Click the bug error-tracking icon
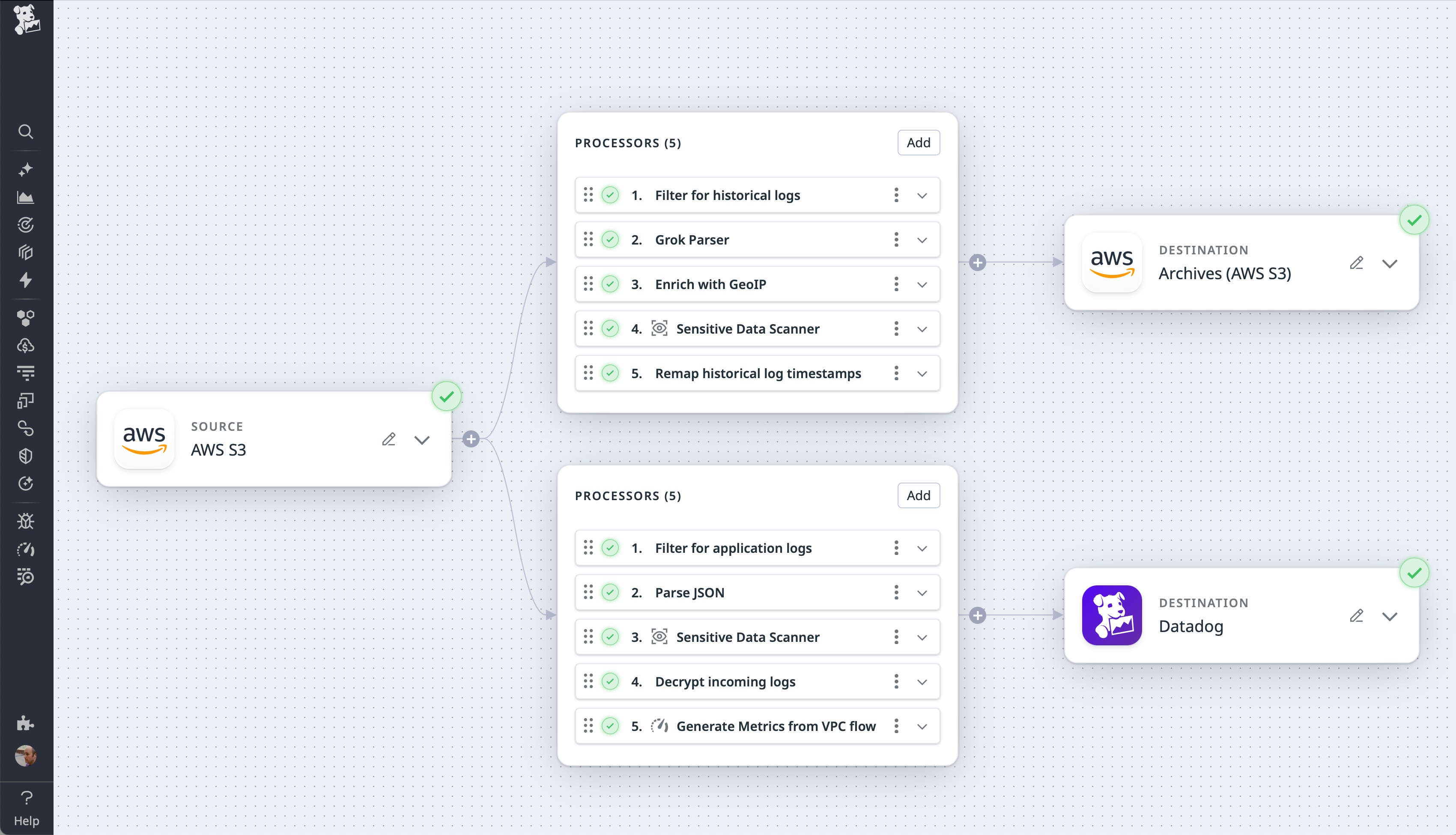The width and height of the screenshot is (1456, 835). pos(26,521)
